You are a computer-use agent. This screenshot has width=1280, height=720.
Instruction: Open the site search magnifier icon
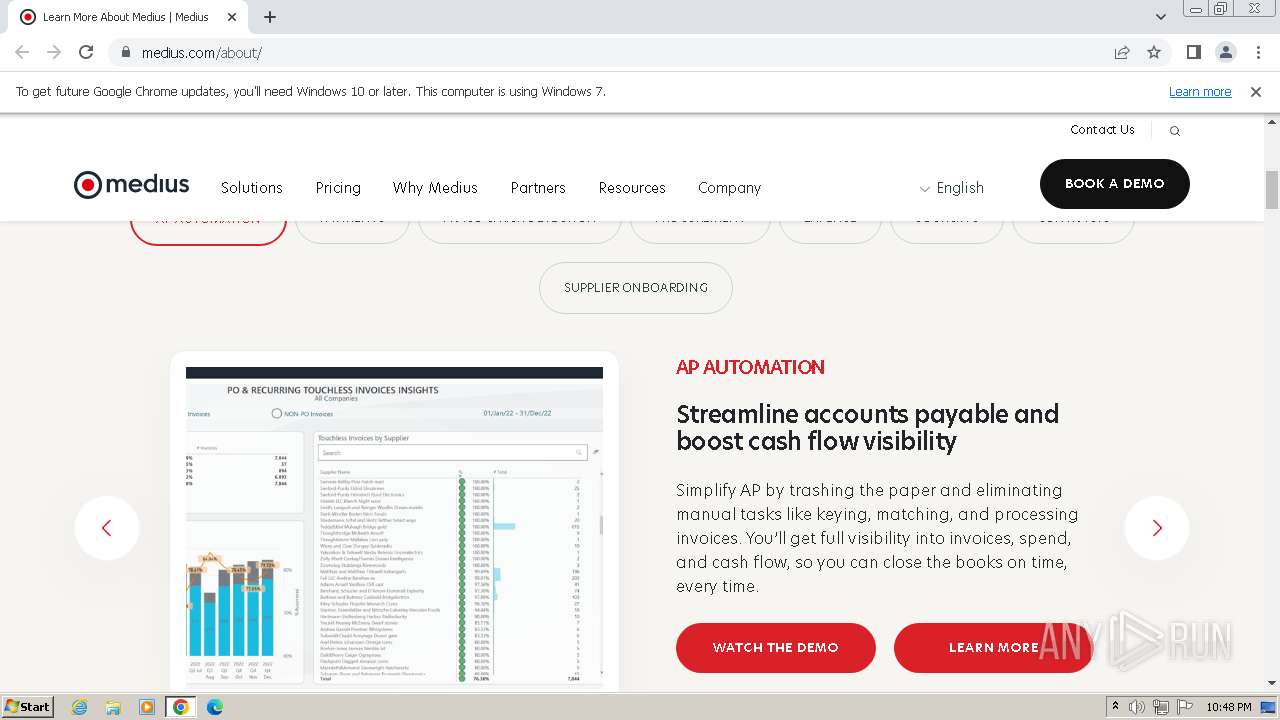[x=1175, y=131]
